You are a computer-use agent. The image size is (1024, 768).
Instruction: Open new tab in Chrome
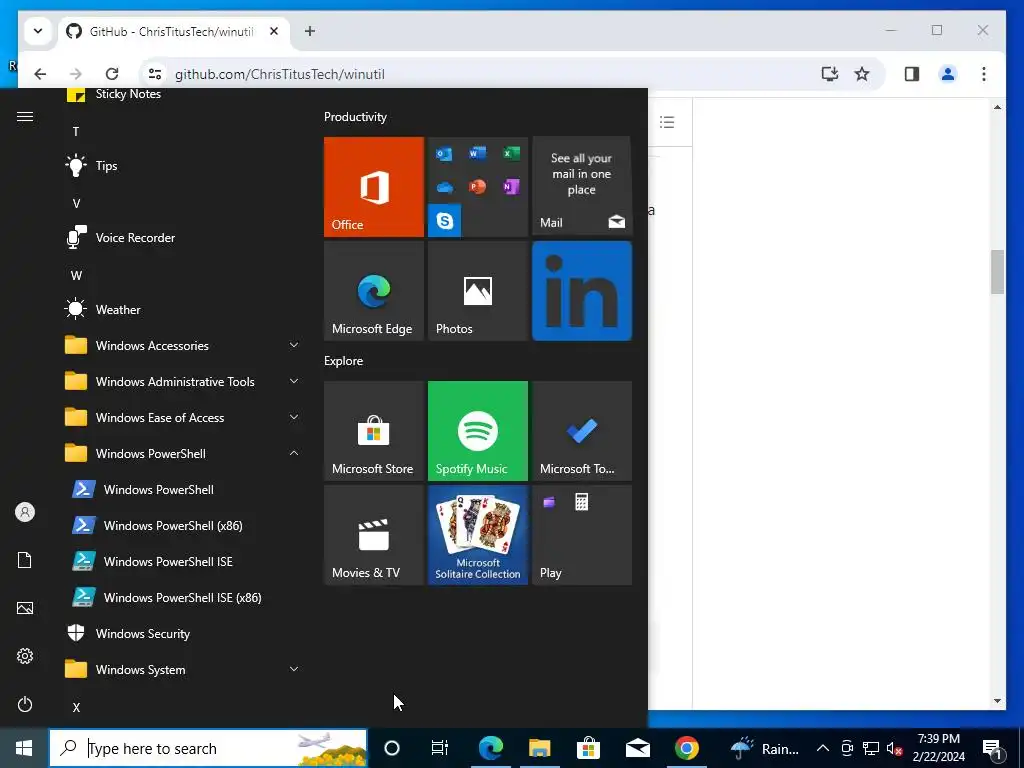[310, 31]
